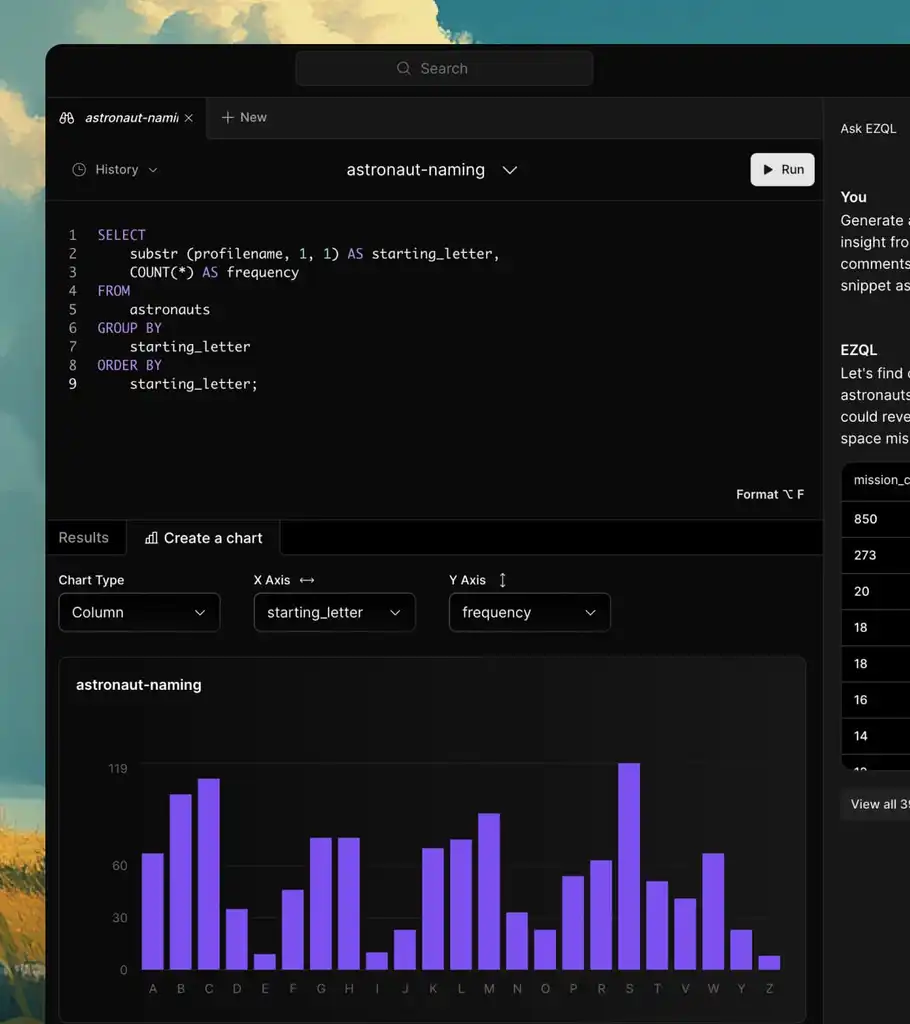The width and height of the screenshot is (910, 1024).
Task: Click the tallest column bar for letter S
Action: click(x=628, y=860)
